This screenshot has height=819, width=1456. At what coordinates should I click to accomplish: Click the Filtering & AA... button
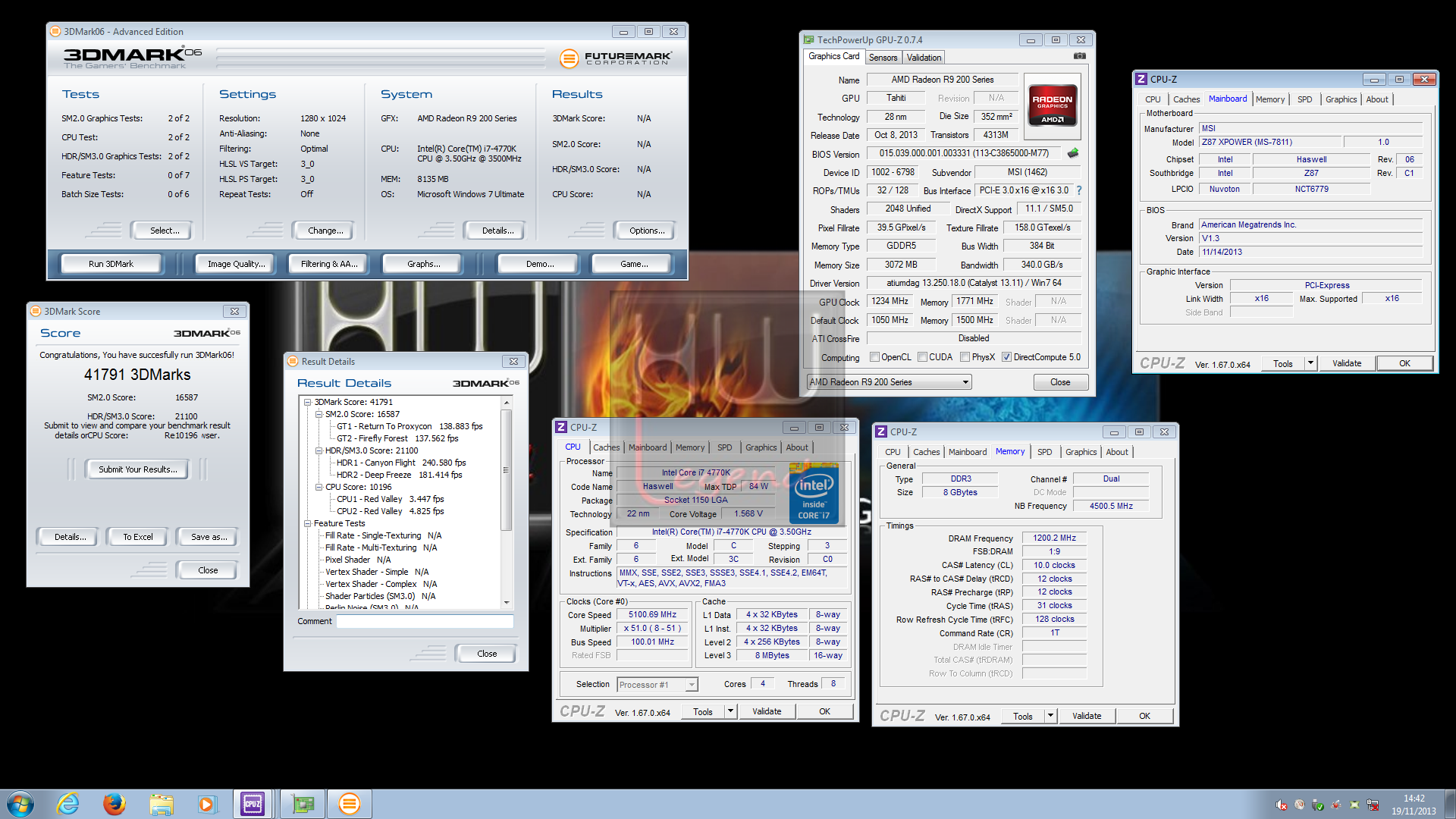(x=329, y=264)
